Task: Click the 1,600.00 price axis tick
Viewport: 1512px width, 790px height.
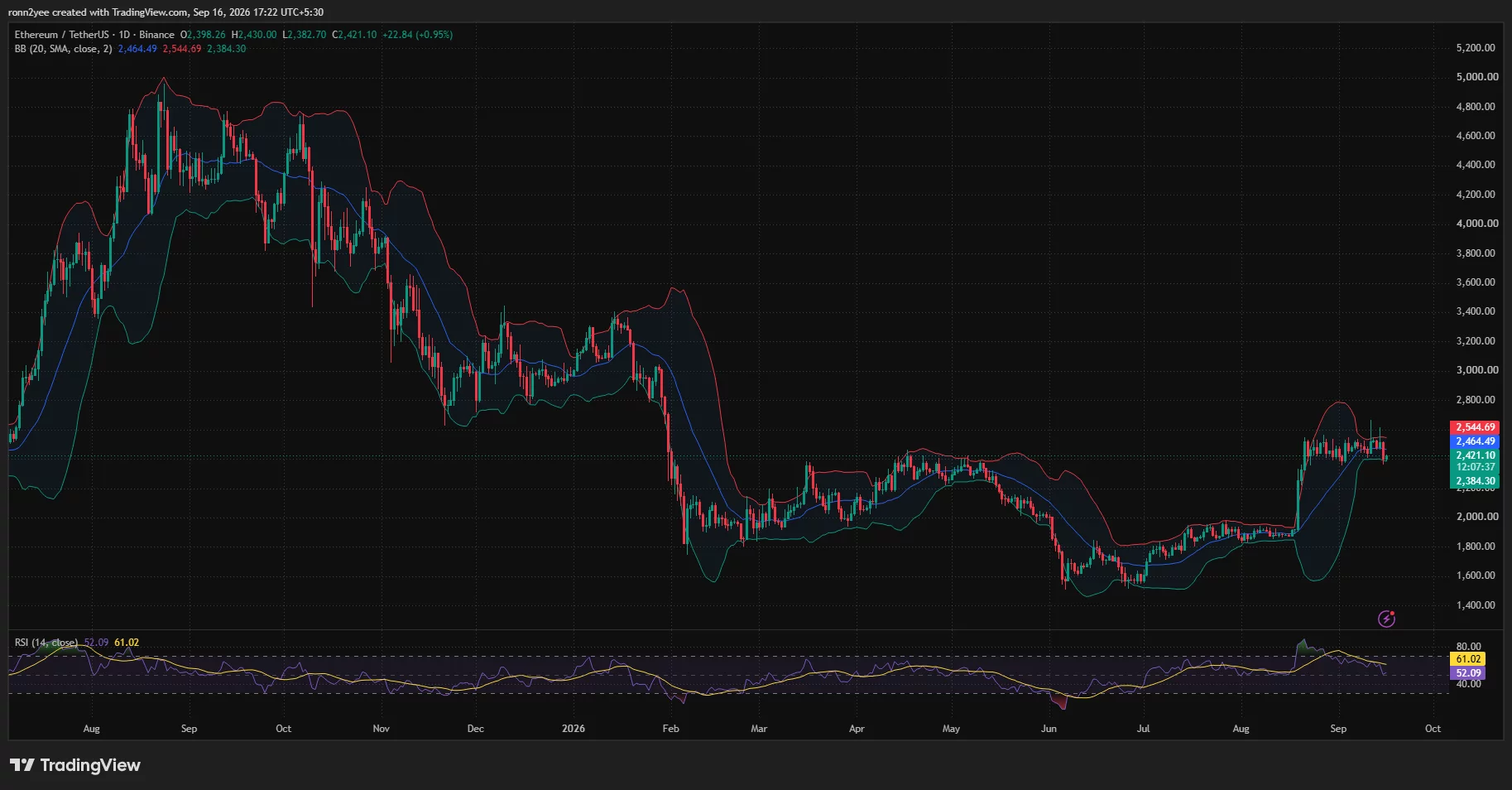Action: 1476,576
